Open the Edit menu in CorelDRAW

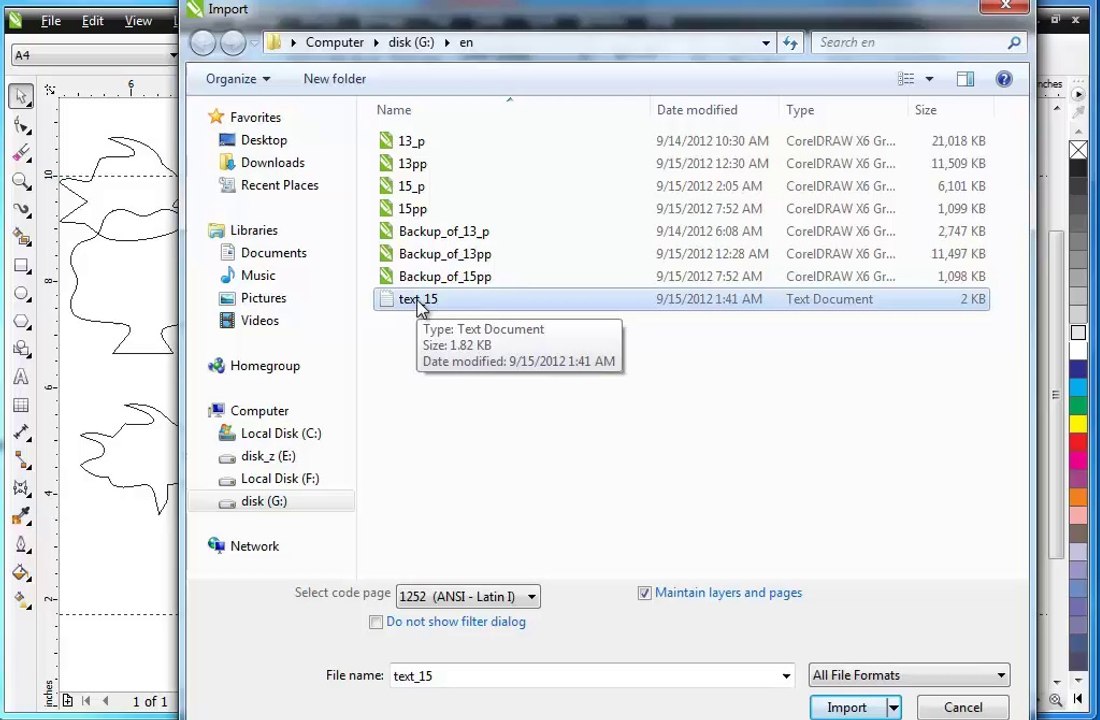click(92, 21)
